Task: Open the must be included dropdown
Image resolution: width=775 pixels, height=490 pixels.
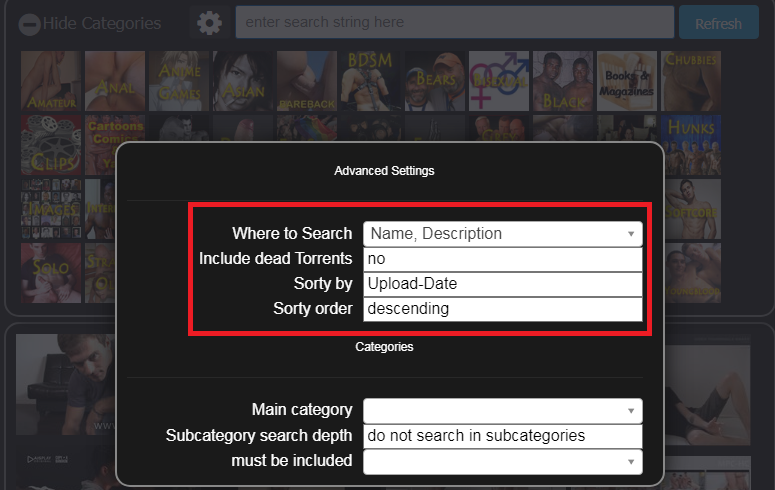Action: pos(502,461)
